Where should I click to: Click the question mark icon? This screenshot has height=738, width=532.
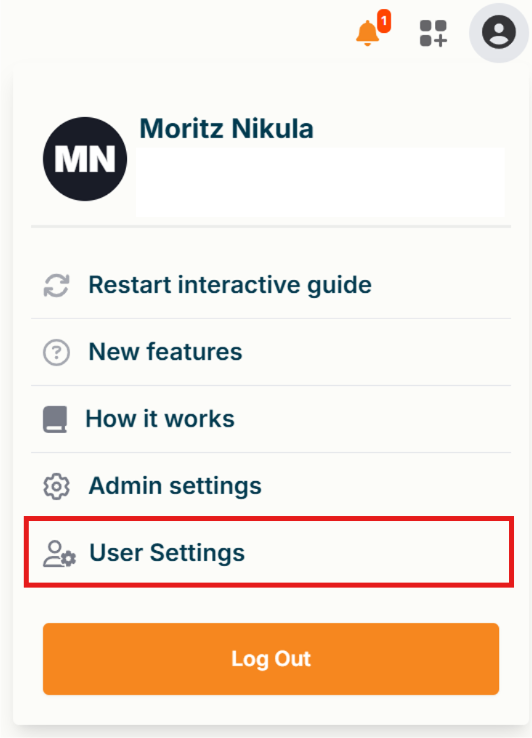pos(56,353)
